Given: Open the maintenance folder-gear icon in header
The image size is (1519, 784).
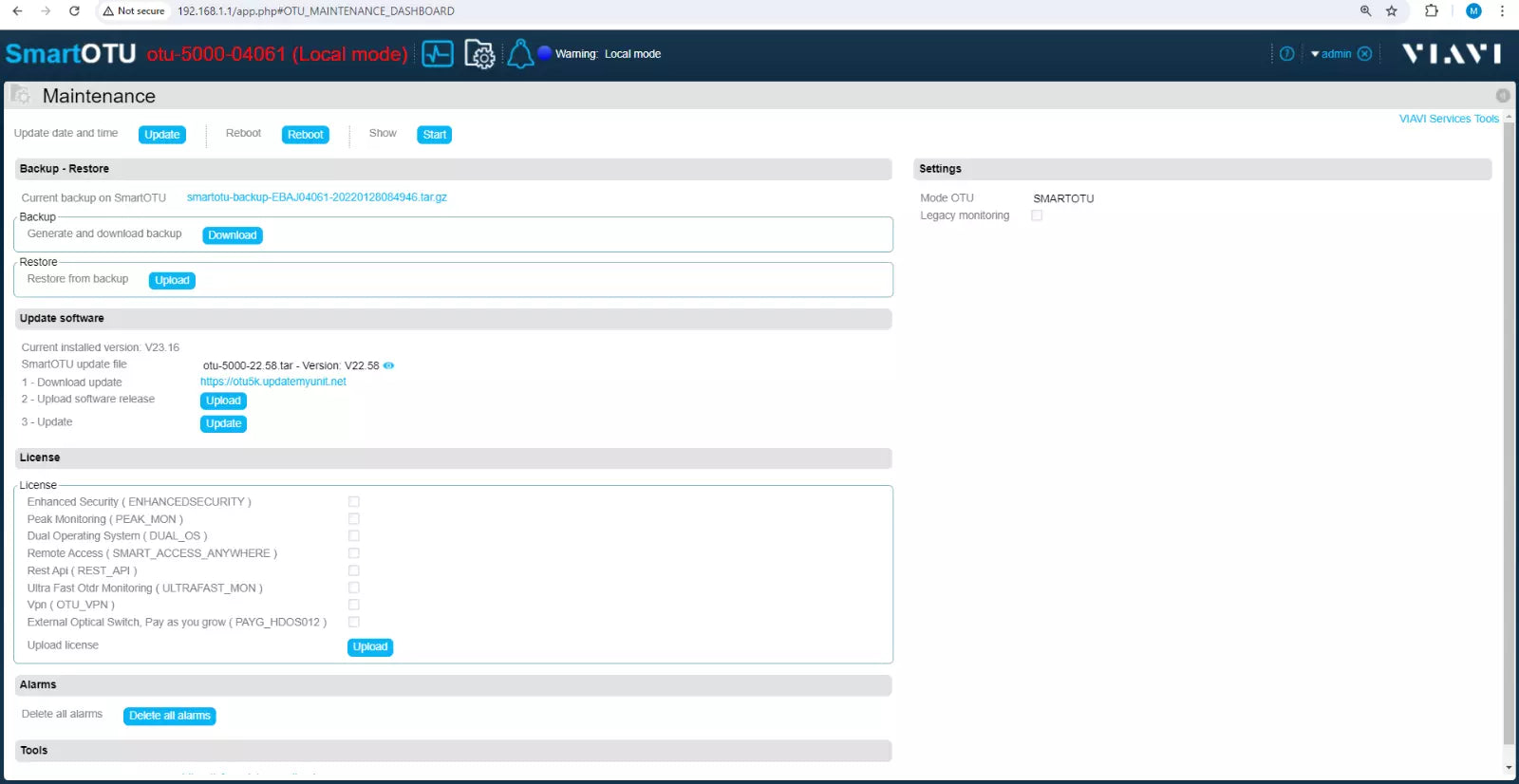Looking at the screenshot, I should (x=479, y=54).
